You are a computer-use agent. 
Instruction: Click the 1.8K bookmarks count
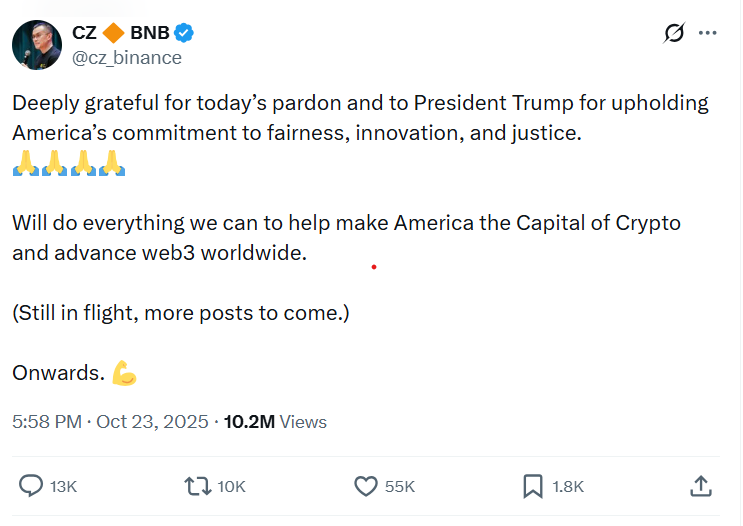[x=567, y=487]
